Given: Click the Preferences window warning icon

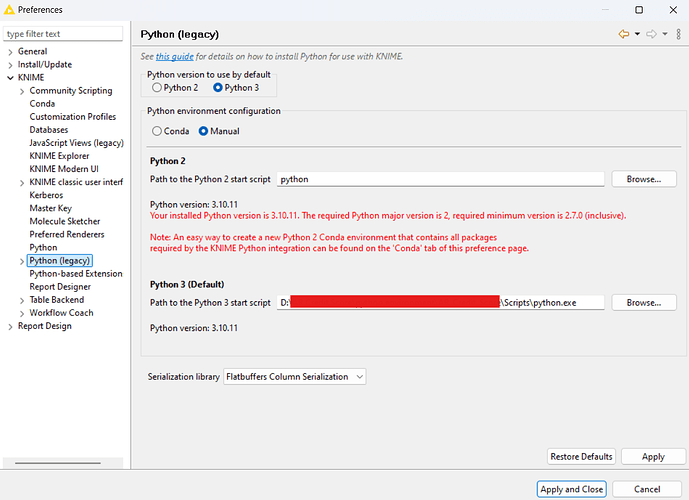Looking at the screenshot, I should [9, 9].
